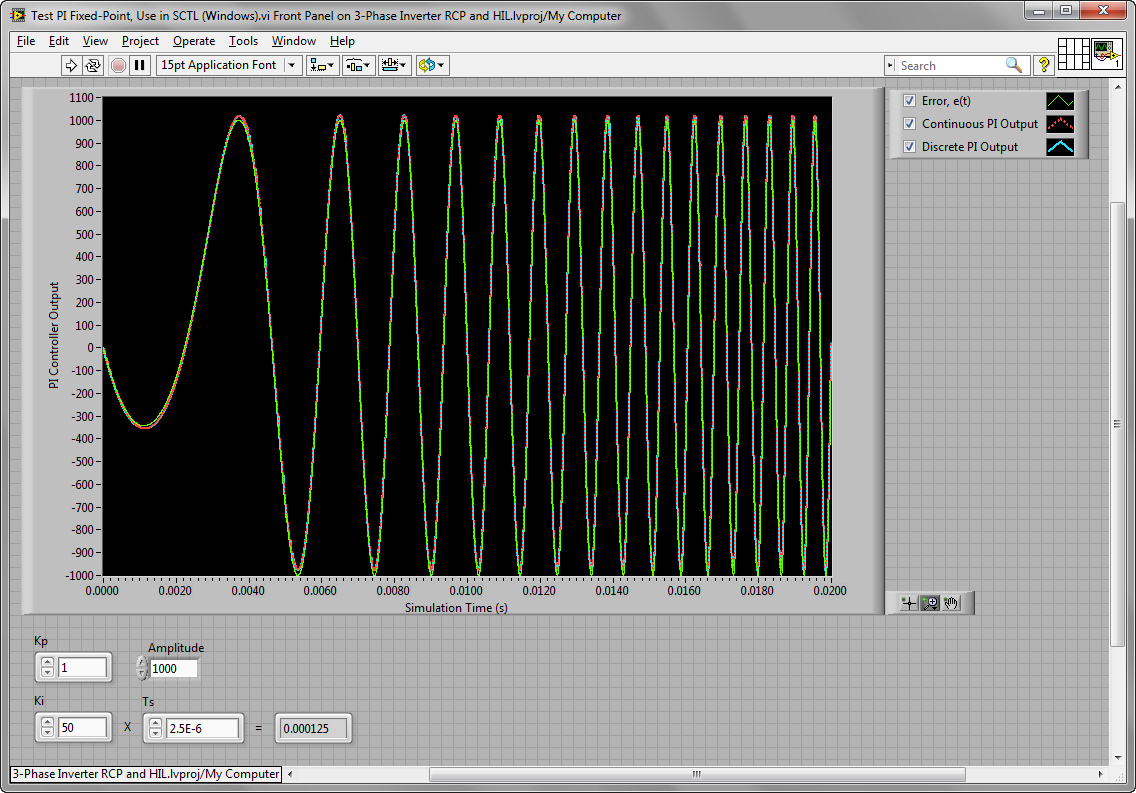Image resolution: width=1136 pixels, height=793 pixels.
Task: Click the Run arrow button
Action: pyautogui.click(x=70, y=65)
